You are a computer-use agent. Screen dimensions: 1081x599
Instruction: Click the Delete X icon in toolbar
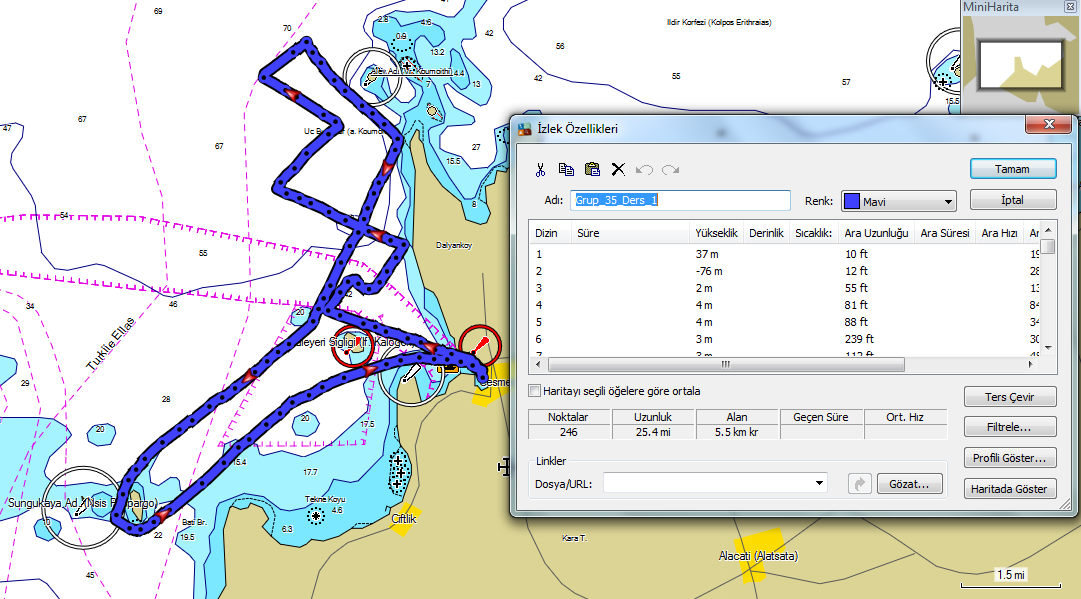click(x=618, y=170)
